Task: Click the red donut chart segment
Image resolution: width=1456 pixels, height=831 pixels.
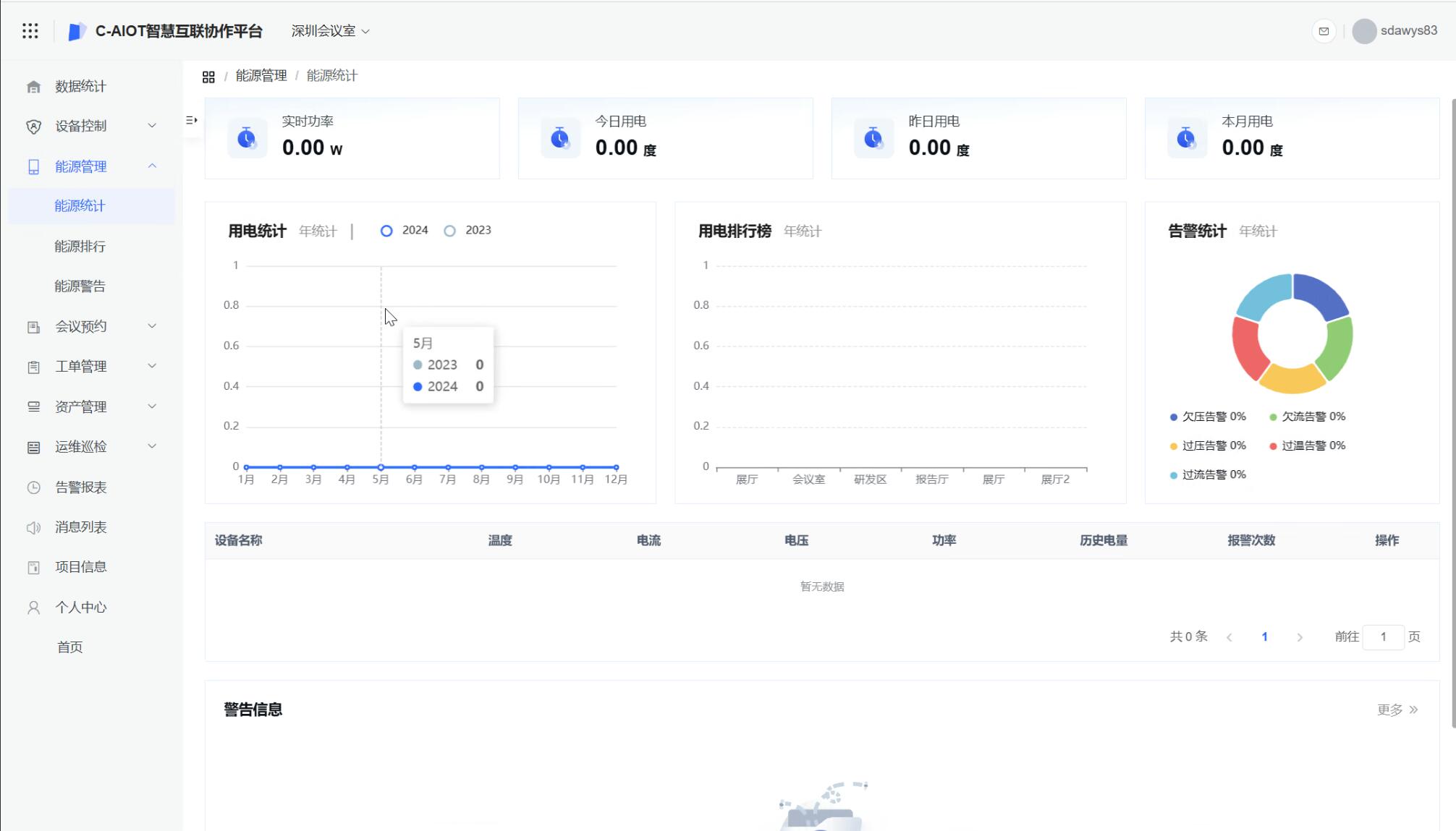Action: click(1248, 349)
